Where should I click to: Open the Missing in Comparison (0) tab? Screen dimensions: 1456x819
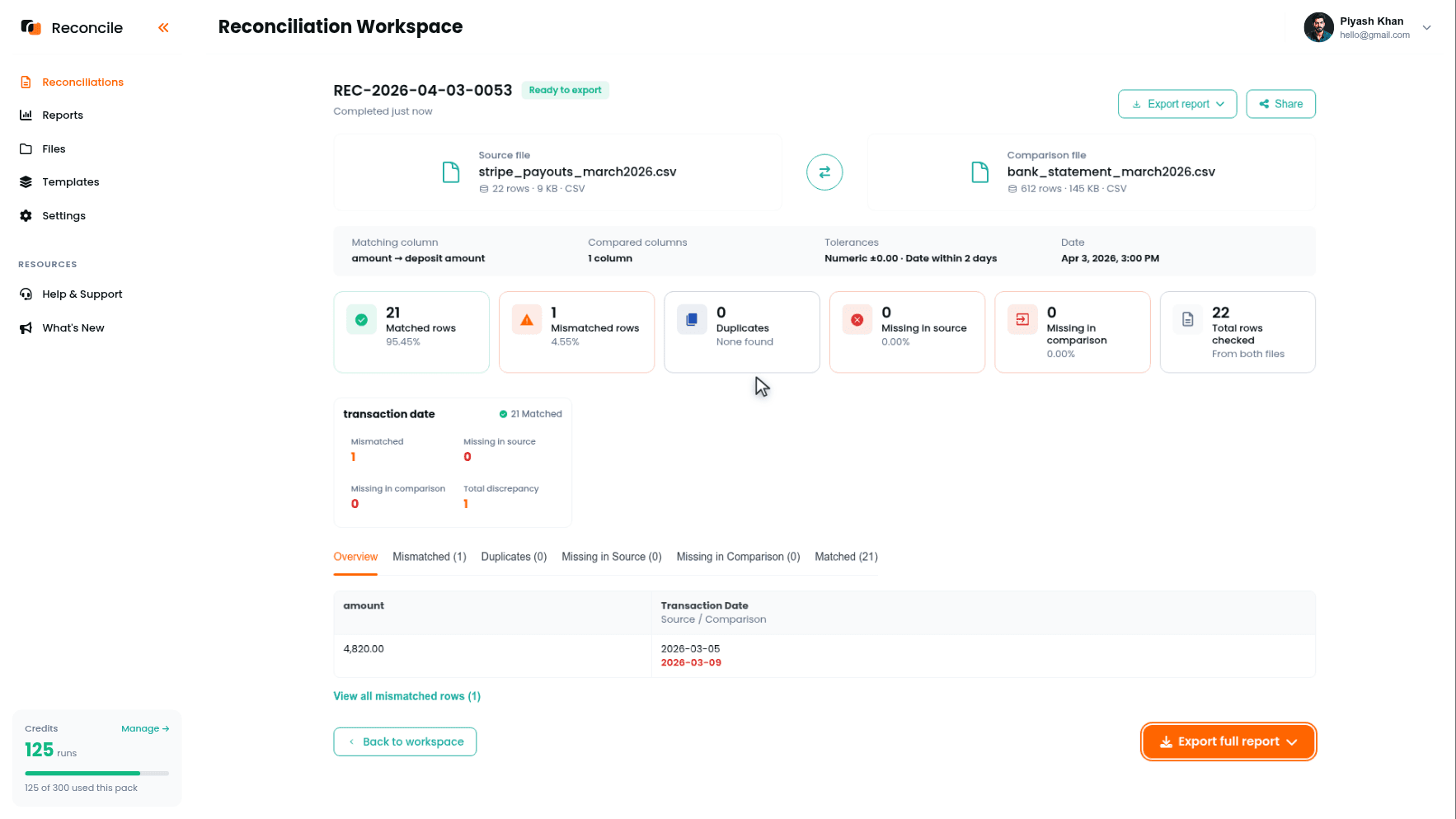pyautogui.click(x=738, y=558)
